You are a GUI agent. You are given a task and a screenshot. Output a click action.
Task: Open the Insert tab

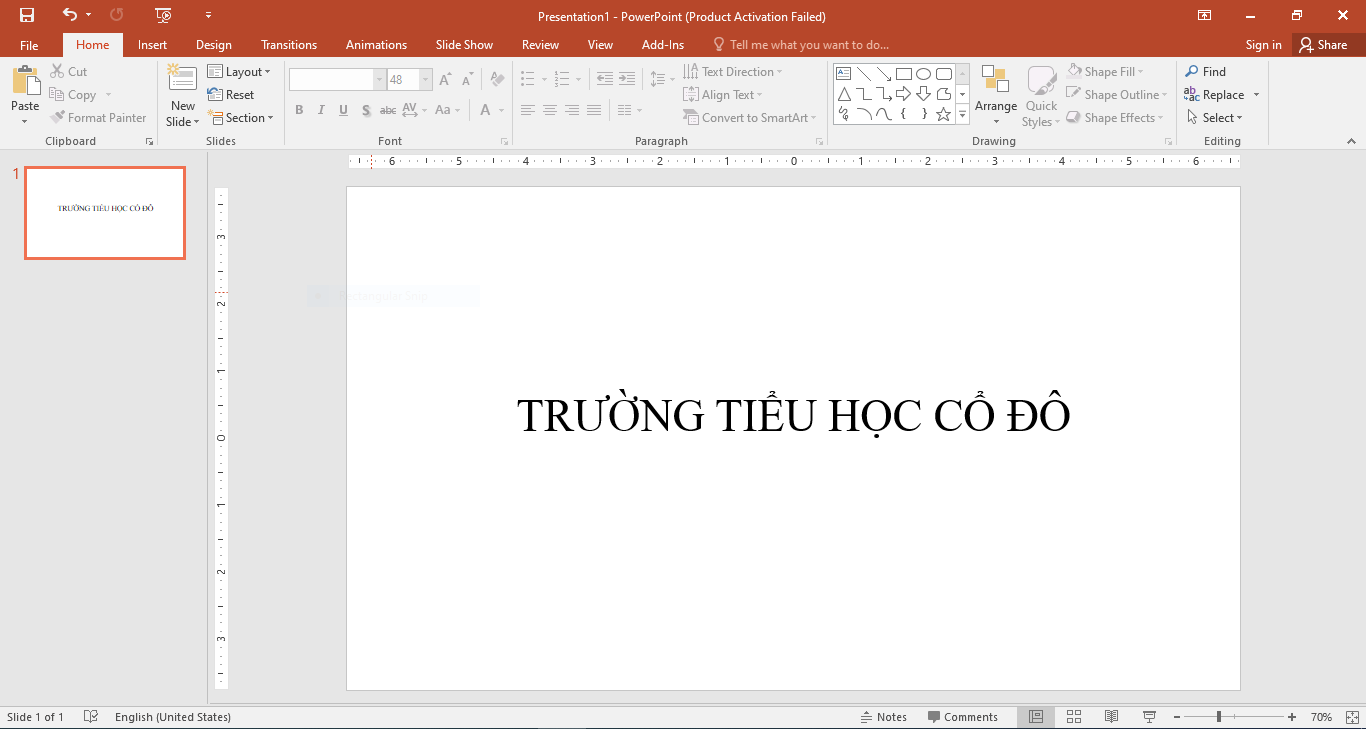pyautogui.click(x=152, y=45)
